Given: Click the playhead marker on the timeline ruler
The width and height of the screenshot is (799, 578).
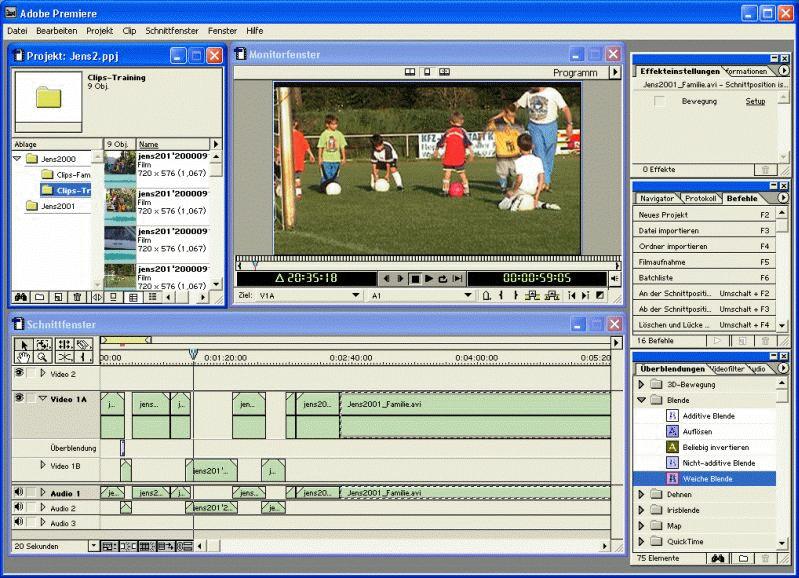Looking at the screenshot, I should click(193, 354).
